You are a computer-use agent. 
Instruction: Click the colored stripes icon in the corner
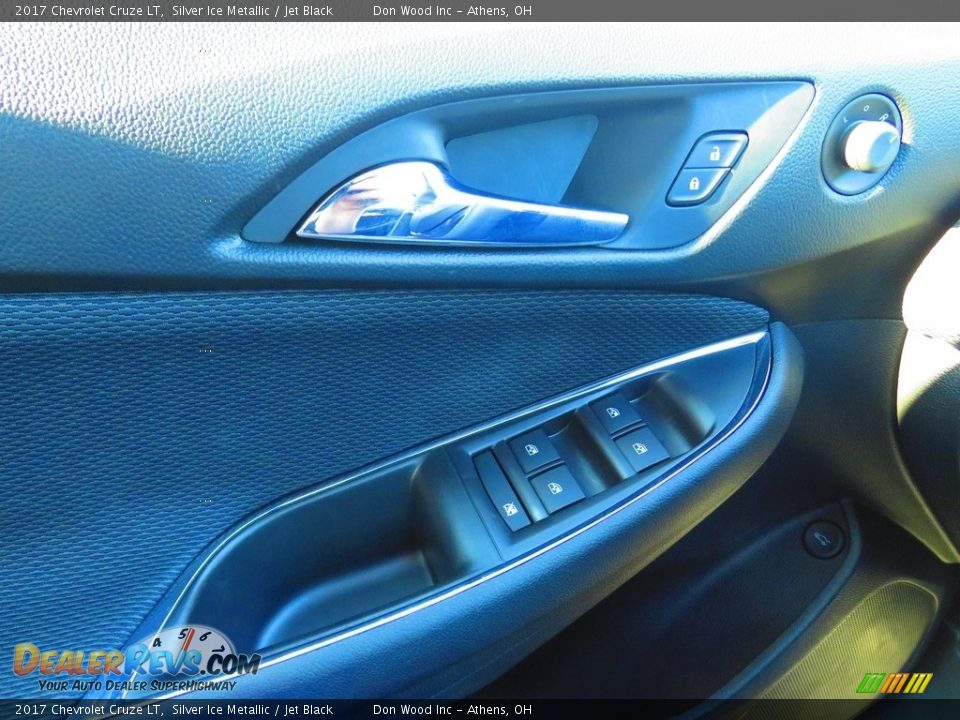click(893, 683)
